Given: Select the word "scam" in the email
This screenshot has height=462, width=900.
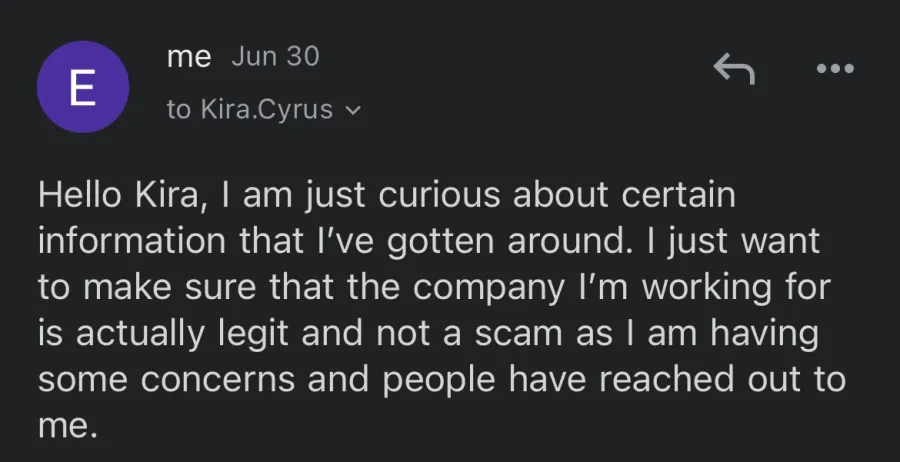Looking at the screenshot, I should coord(518,334).
